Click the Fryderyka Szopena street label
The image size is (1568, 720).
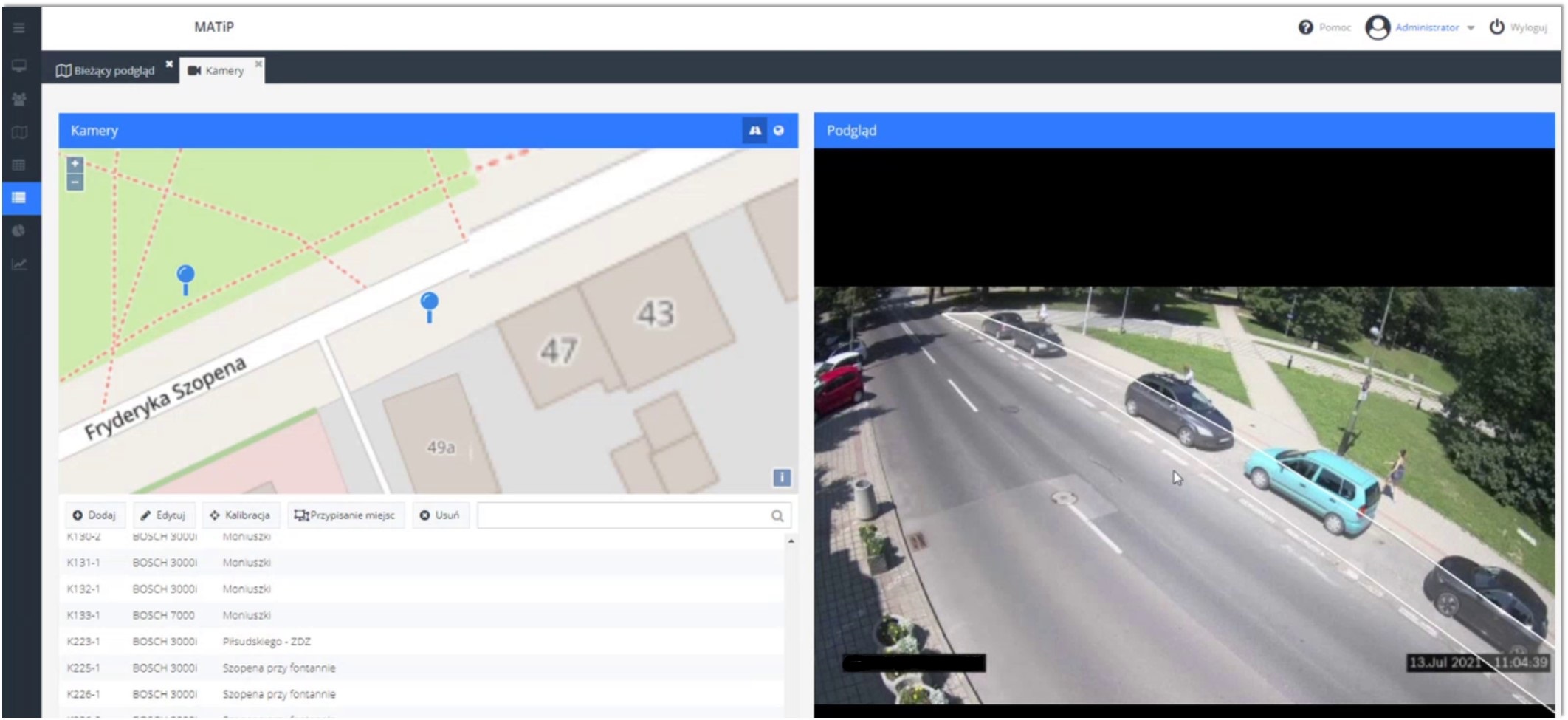tap(165, 399)
